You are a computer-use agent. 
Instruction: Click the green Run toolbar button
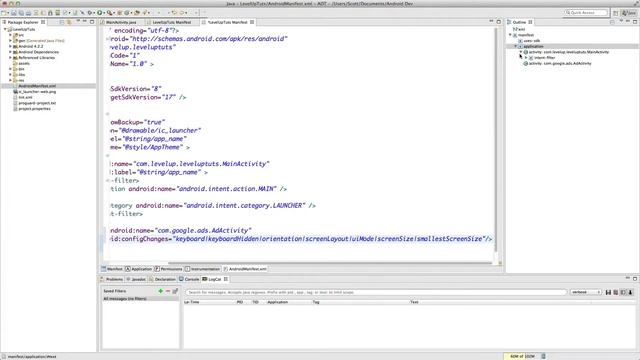tap(99, 13)
